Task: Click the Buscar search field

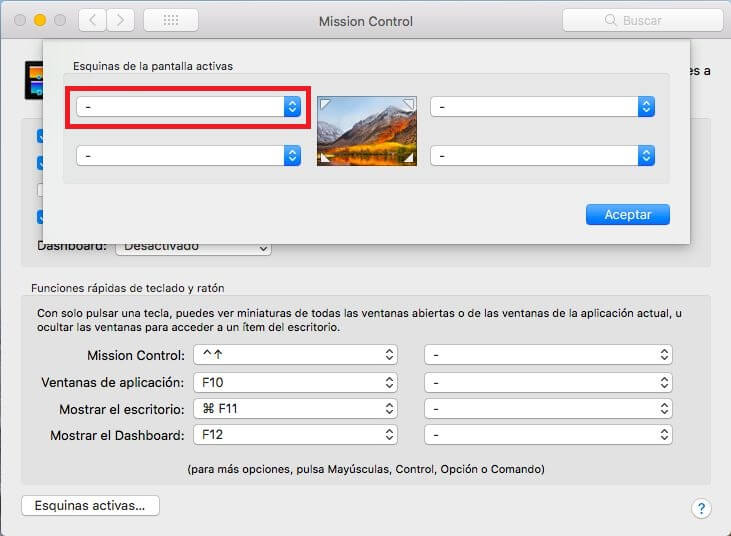Action: click(642, 20)
